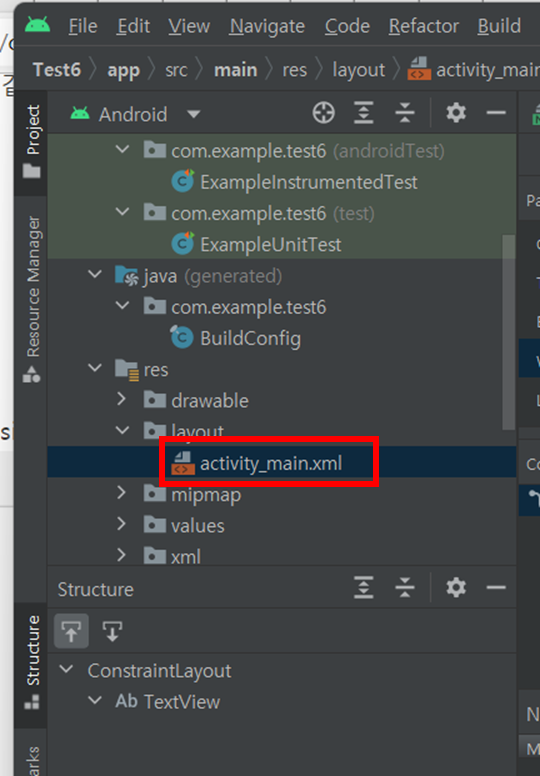Click the Project tree vertical scrollbar
This screenshot has height=776, width=540.
coord(509,333)
